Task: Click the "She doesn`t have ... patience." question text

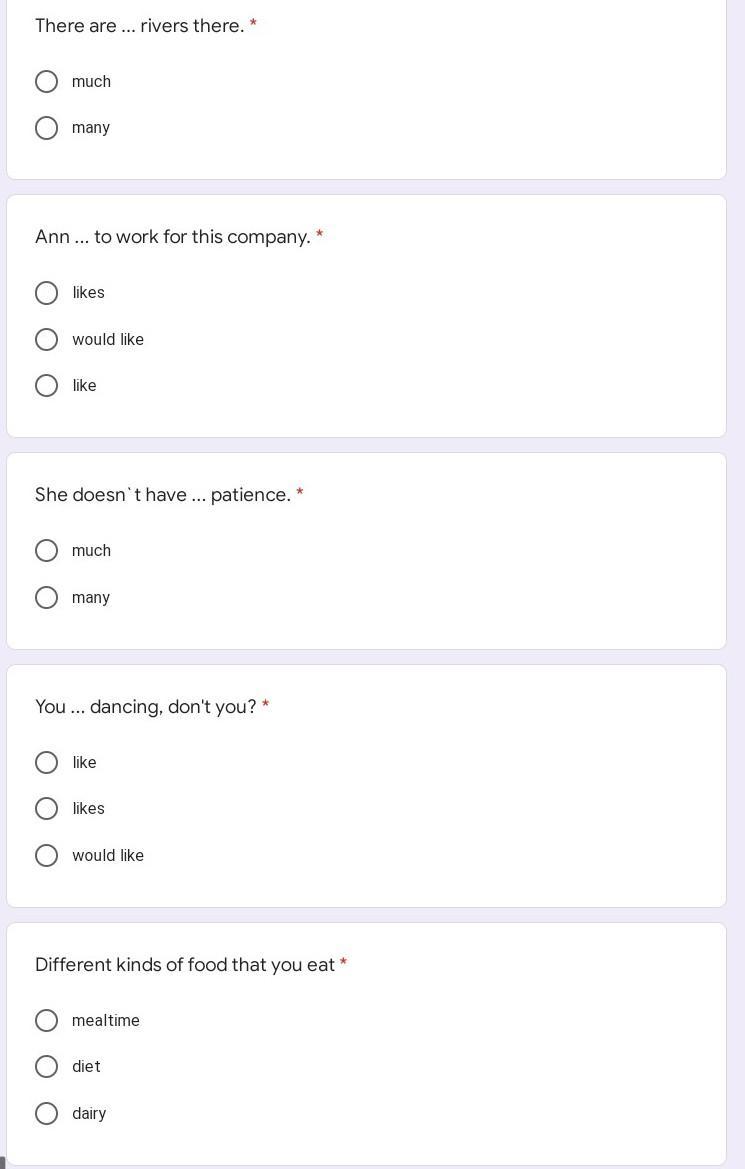Action: tap(163, 495)
